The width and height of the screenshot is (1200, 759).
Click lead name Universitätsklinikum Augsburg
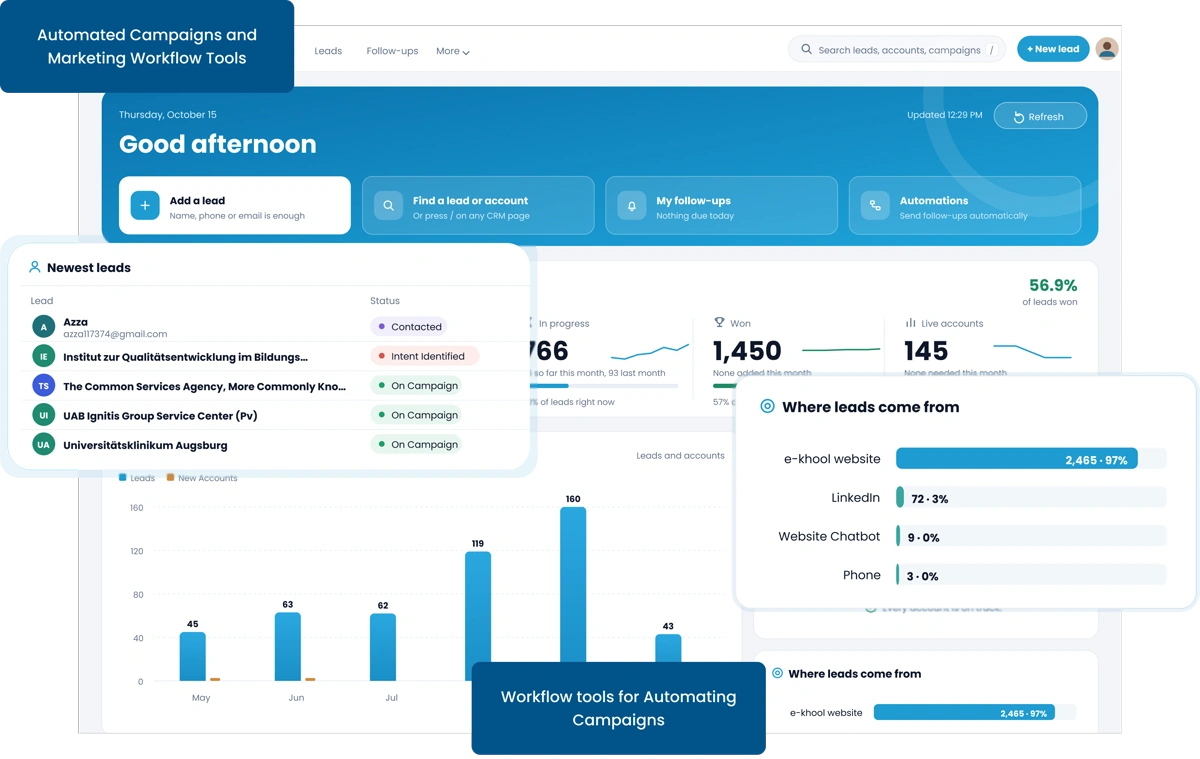145,445
